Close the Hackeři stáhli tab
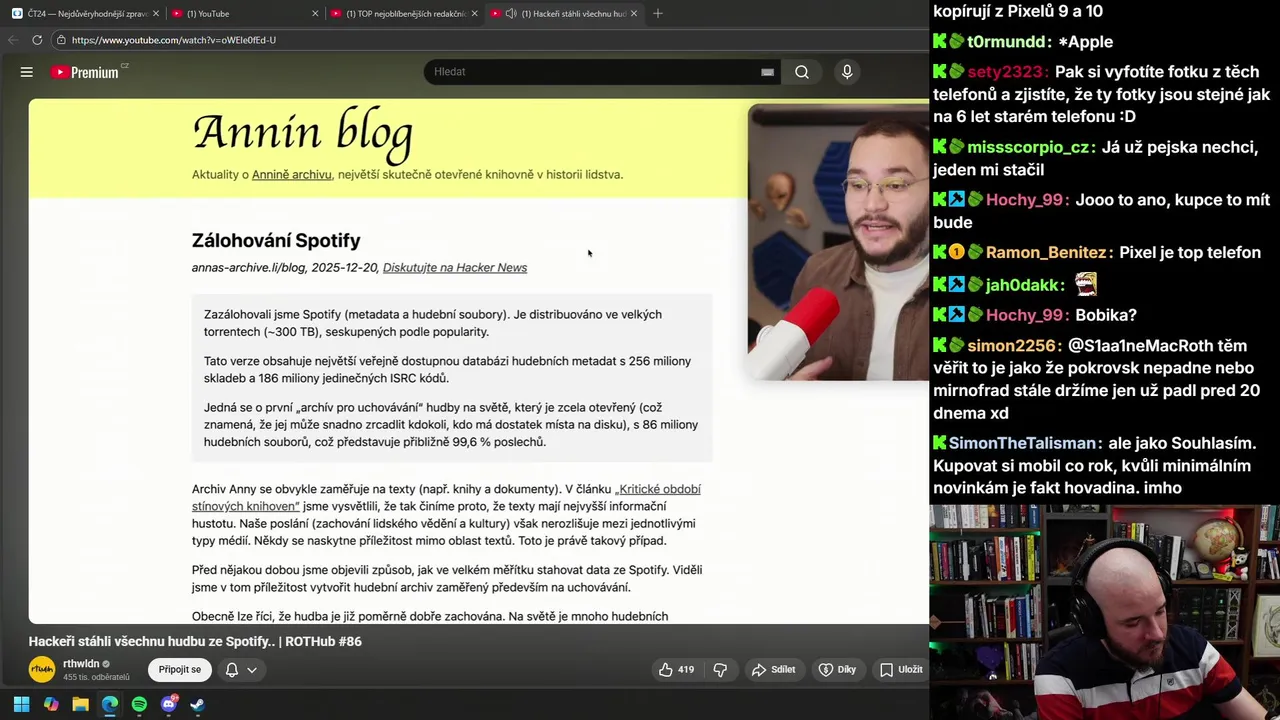The width and height of the screenshot is (1280, 720). pos(633,14)
